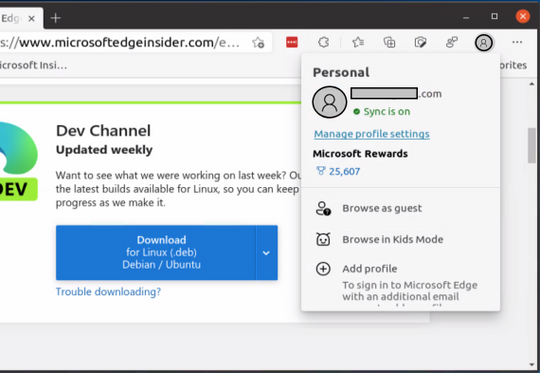Expand the download options dropdown arrow
The width and height of the screenshot is (540, 373).
266,253
